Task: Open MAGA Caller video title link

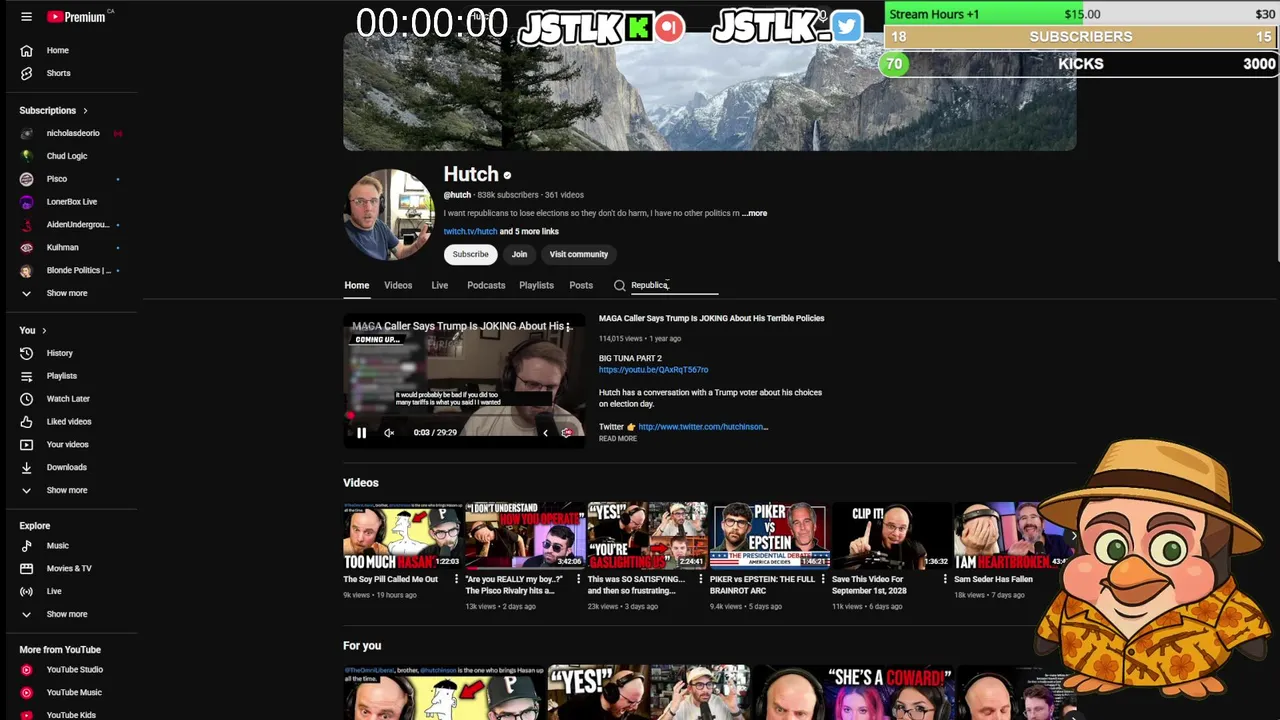Action: 711,318
